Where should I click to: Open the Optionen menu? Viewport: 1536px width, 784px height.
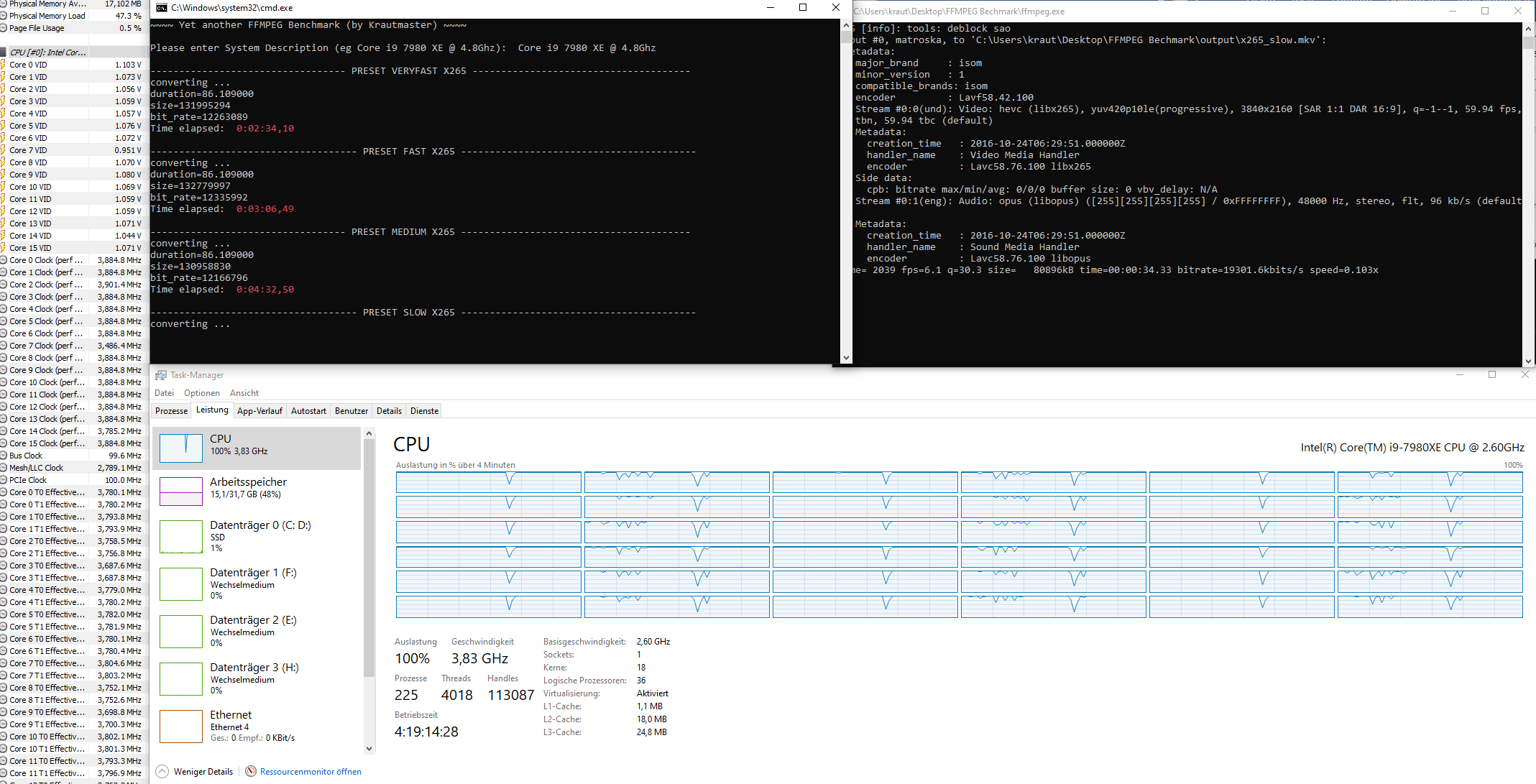201,393
